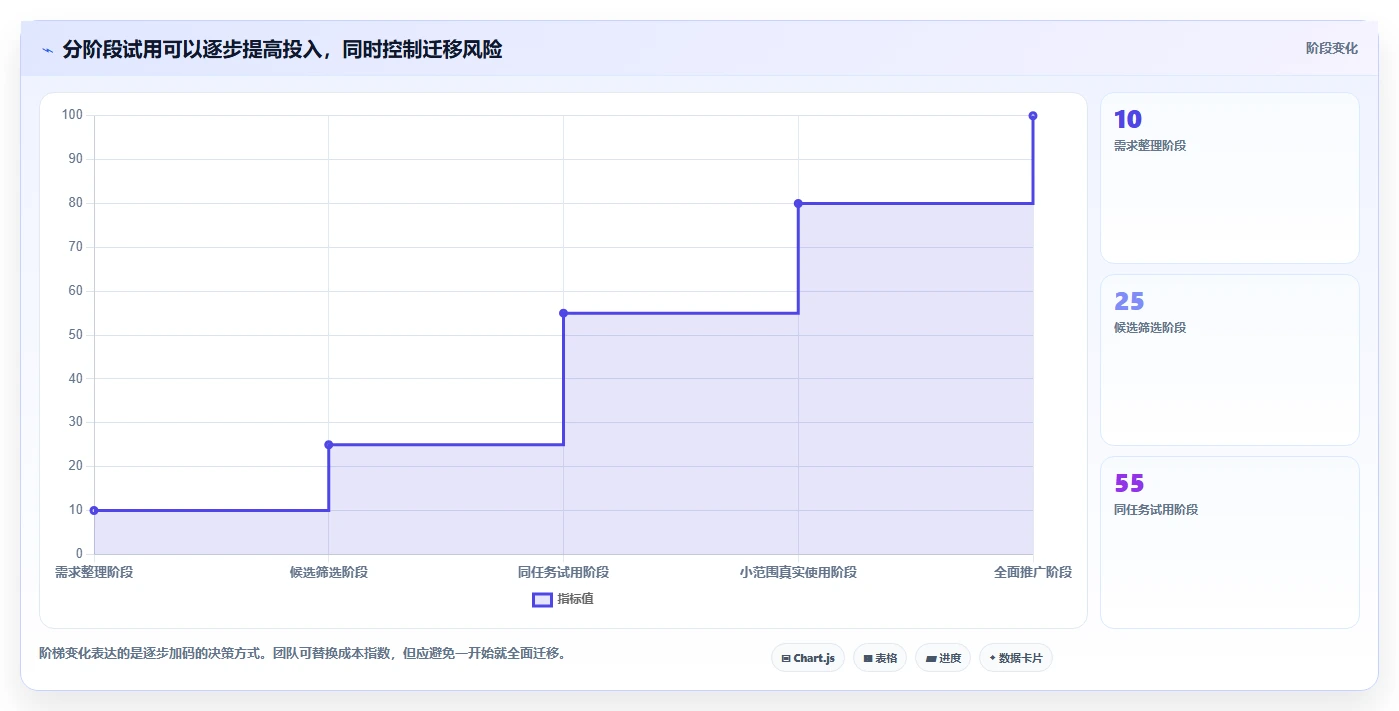Click the y-axis label 50
Viewport: 1399px width, 711px height.
tap(76, 335)
